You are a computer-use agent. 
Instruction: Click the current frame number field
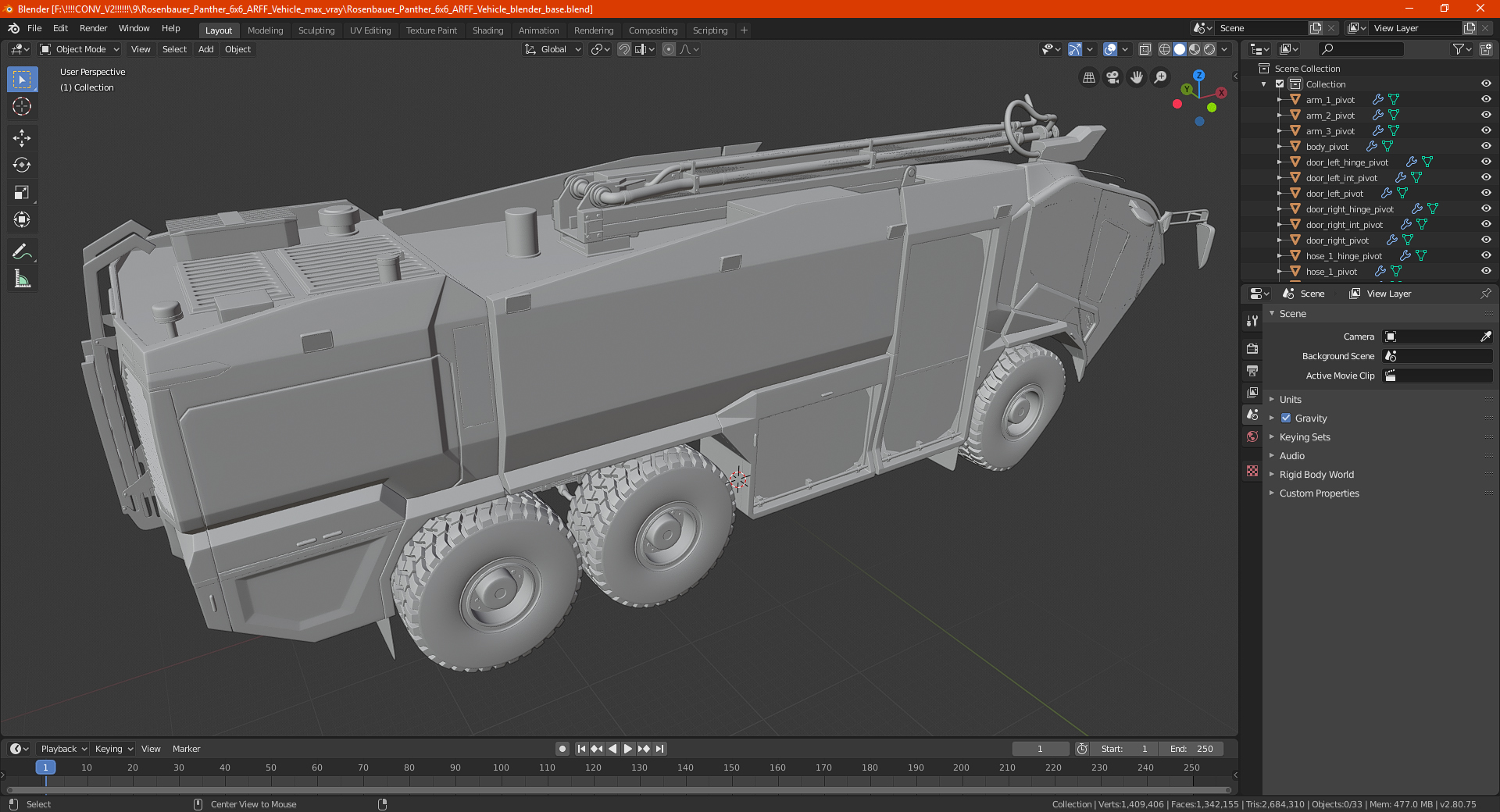pos(1040,749)
